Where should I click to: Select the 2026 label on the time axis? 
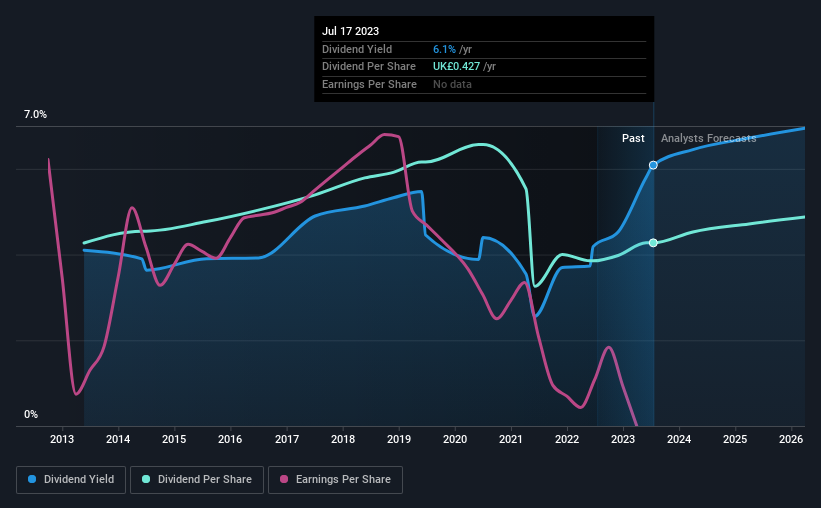pos(791,439)
